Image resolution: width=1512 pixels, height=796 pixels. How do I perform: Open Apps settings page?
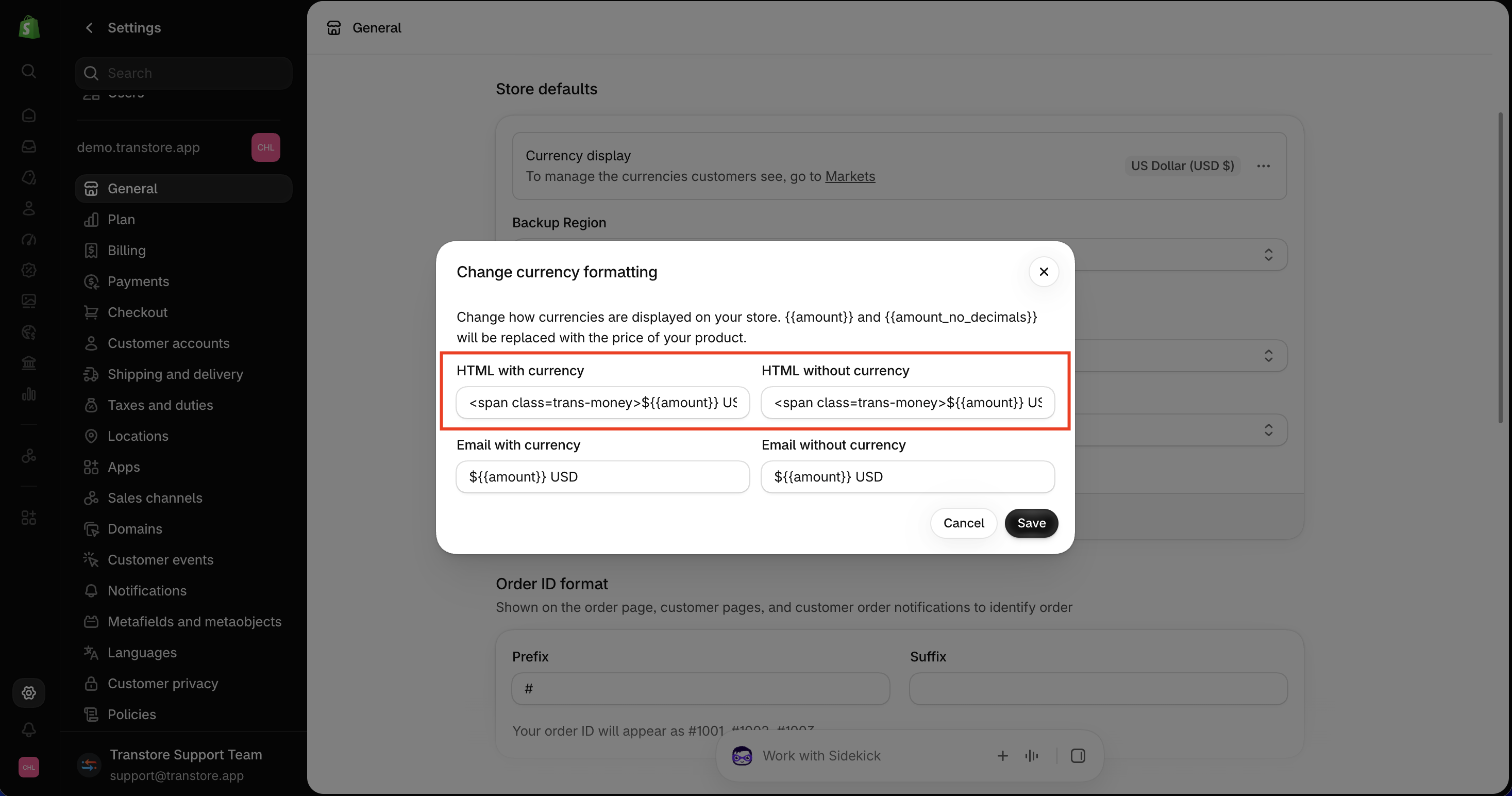[x=183, y=467]
